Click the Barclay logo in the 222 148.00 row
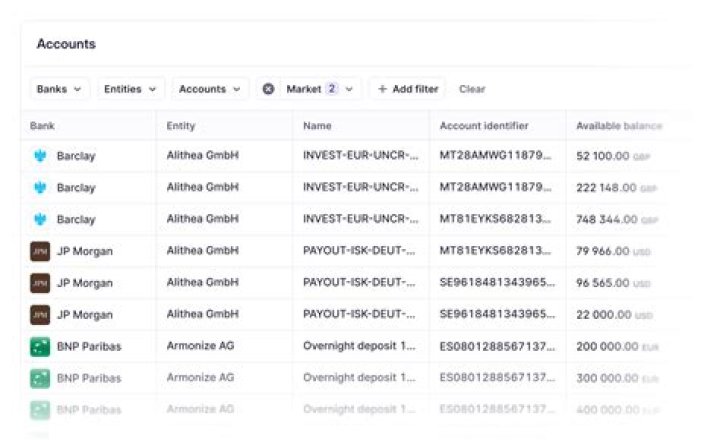The width and height of the screenshot is (720, 442). [x=40, y=187]
